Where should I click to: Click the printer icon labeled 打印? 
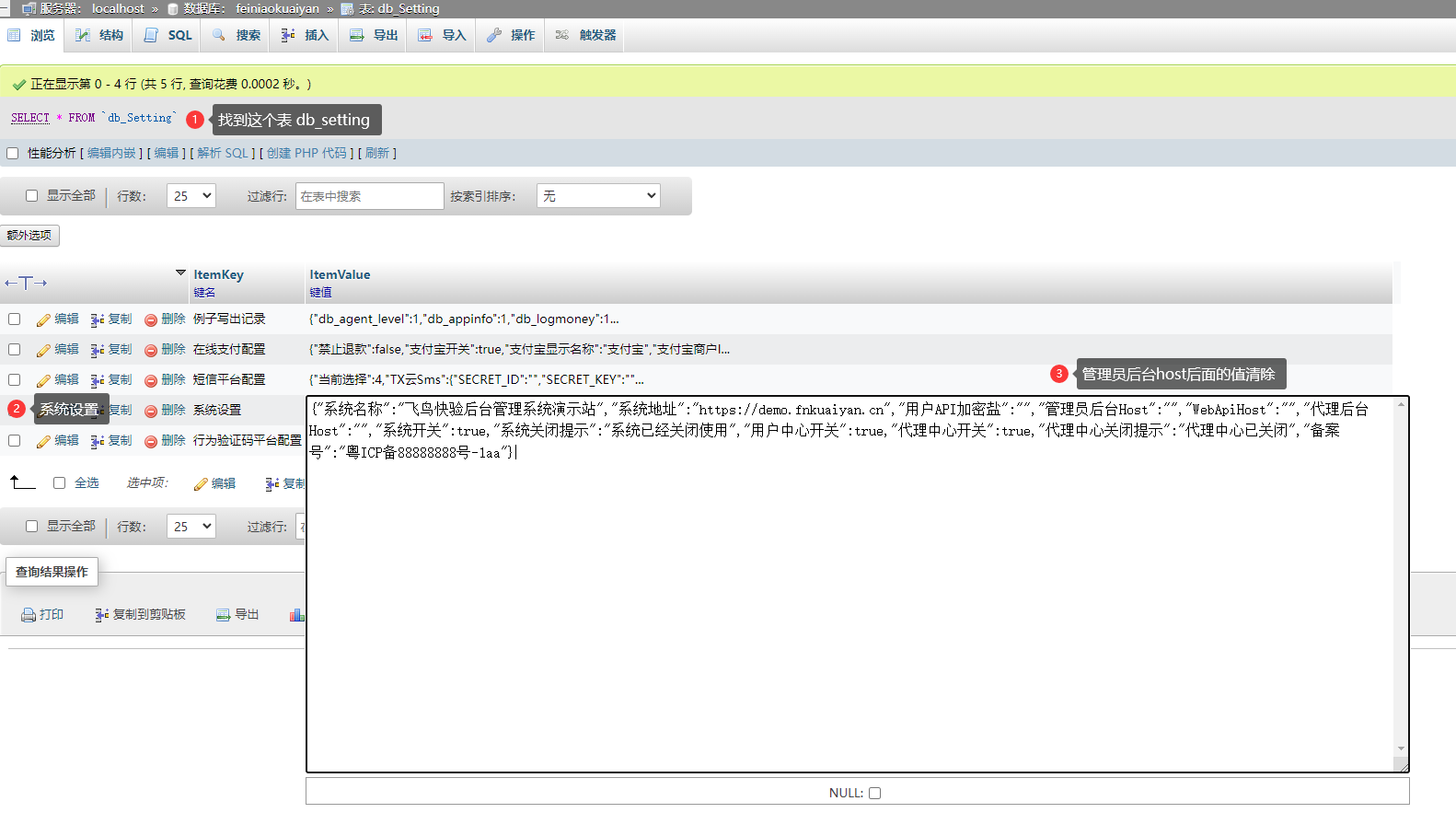[x=29, y=615]
